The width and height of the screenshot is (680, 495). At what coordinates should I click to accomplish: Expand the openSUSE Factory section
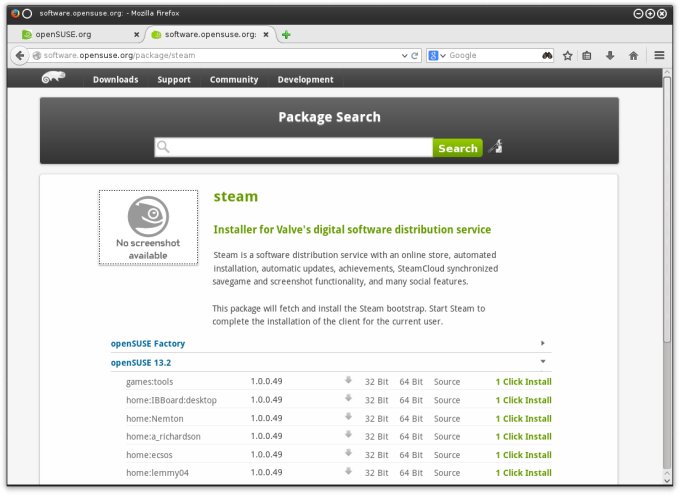pyautogui.click(x=542, y=343)
